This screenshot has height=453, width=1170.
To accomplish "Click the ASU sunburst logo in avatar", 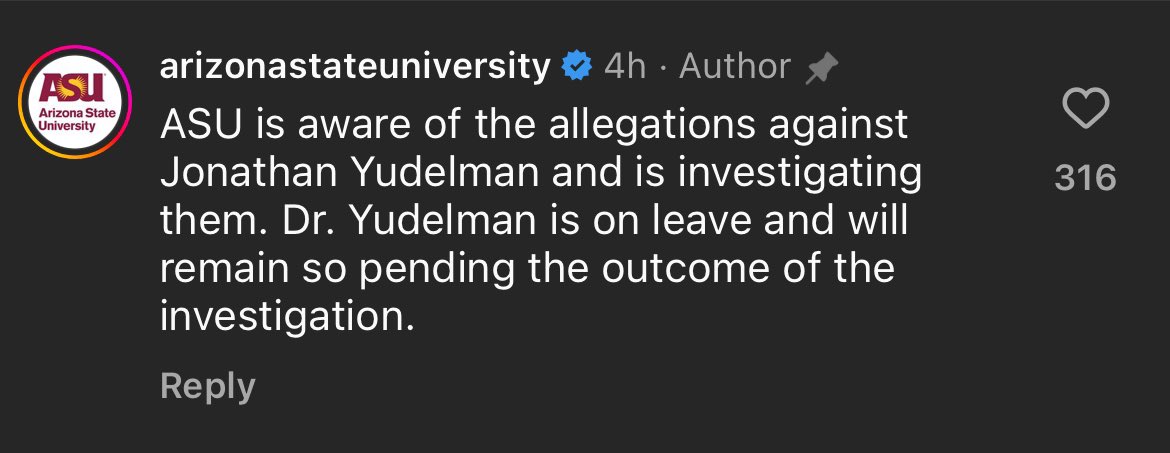I will [72, 88].
